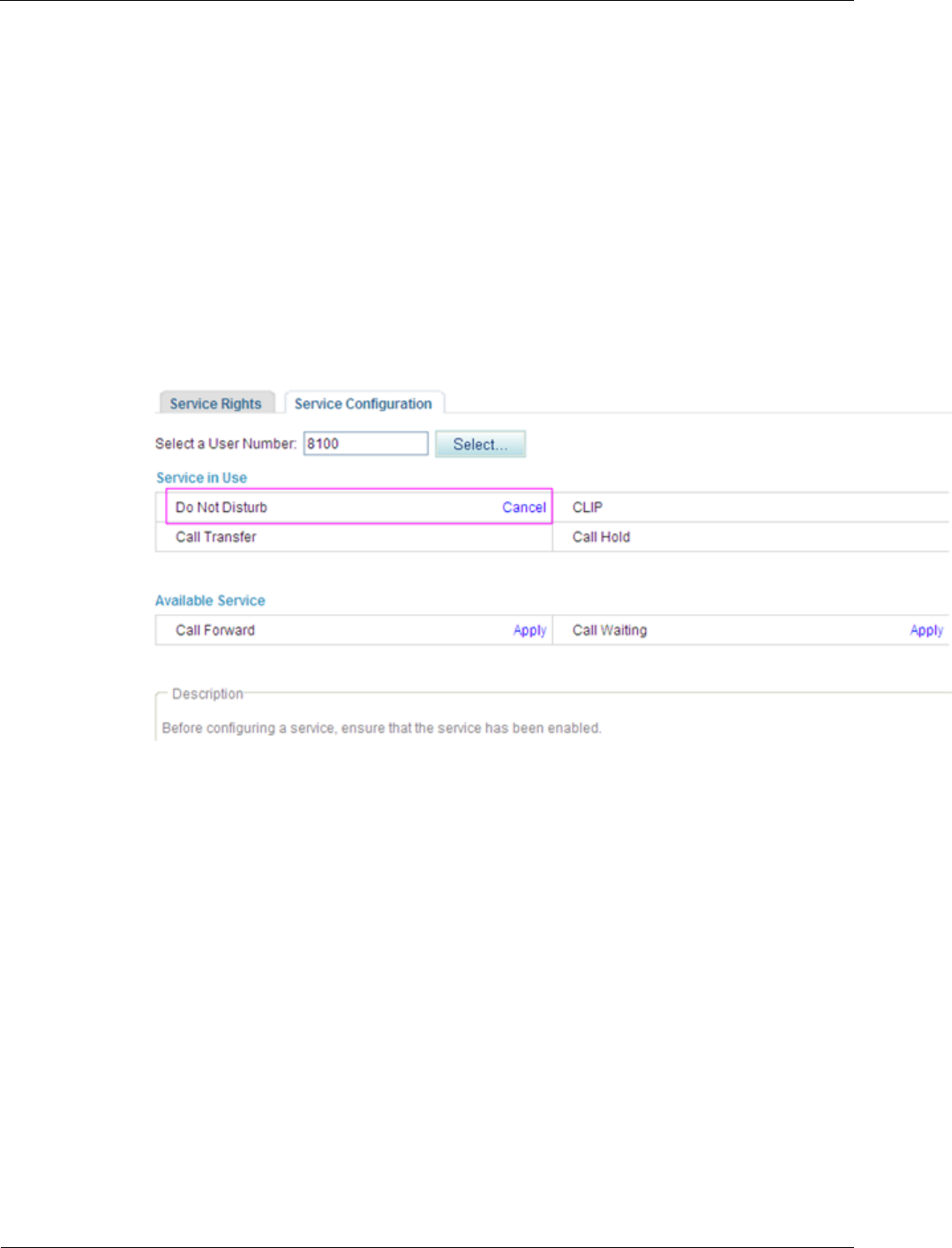Click the Select a User Number label
Viewport: 952px width, 1248px height.
pyautogui.click(x=226, y=444)
